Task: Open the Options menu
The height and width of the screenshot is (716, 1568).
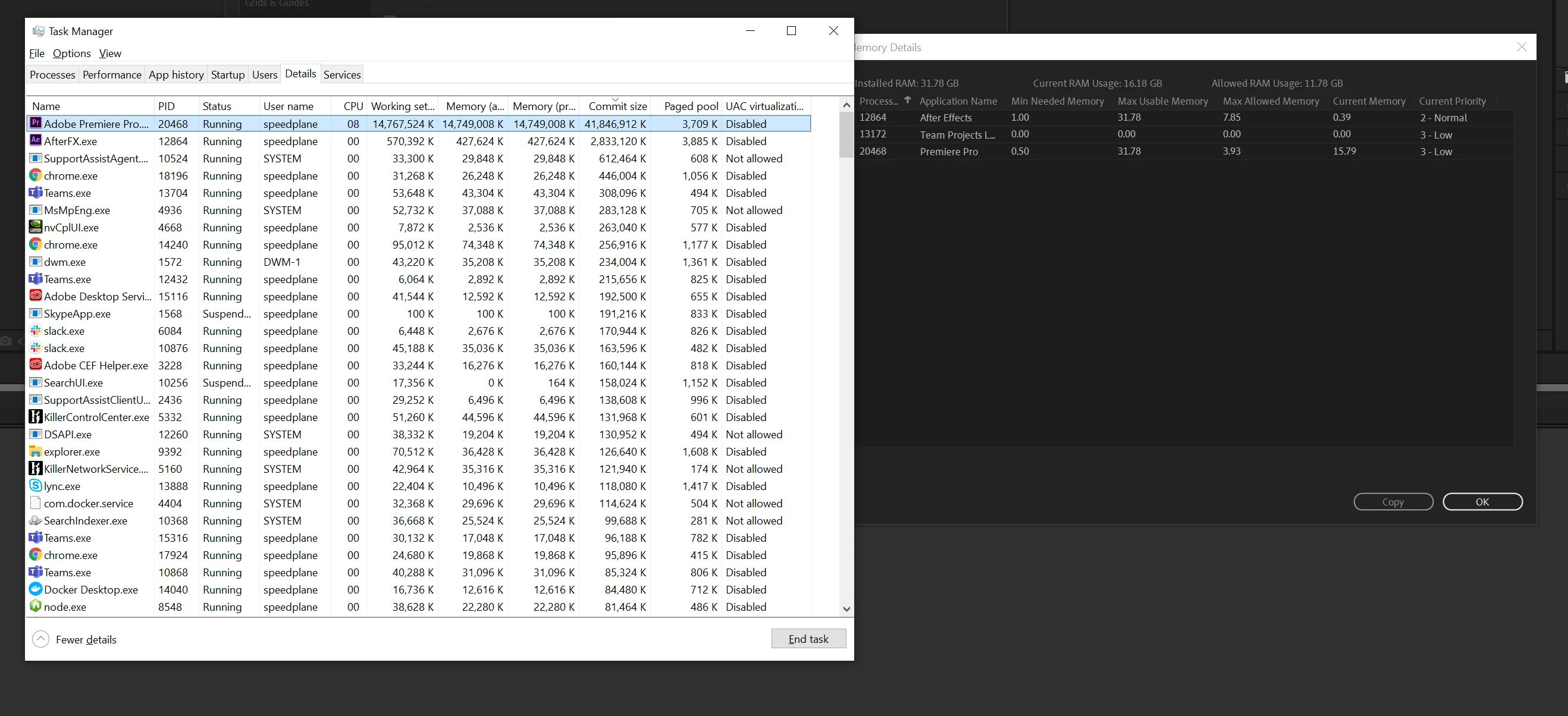Action: 71,54
